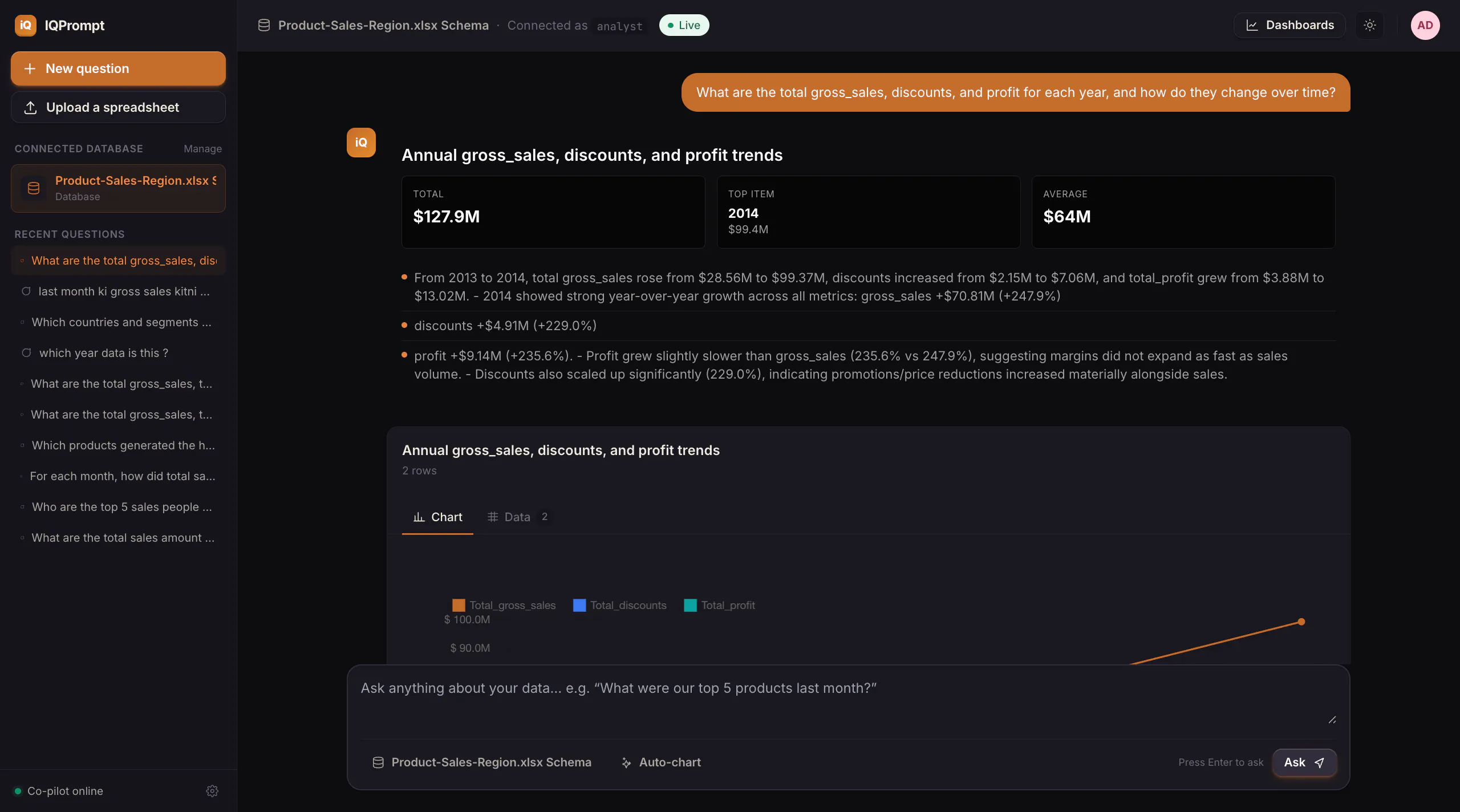Viewport: 1460px width, 812px height.
Task: Start a New question
Action: (x=118, y=68)
